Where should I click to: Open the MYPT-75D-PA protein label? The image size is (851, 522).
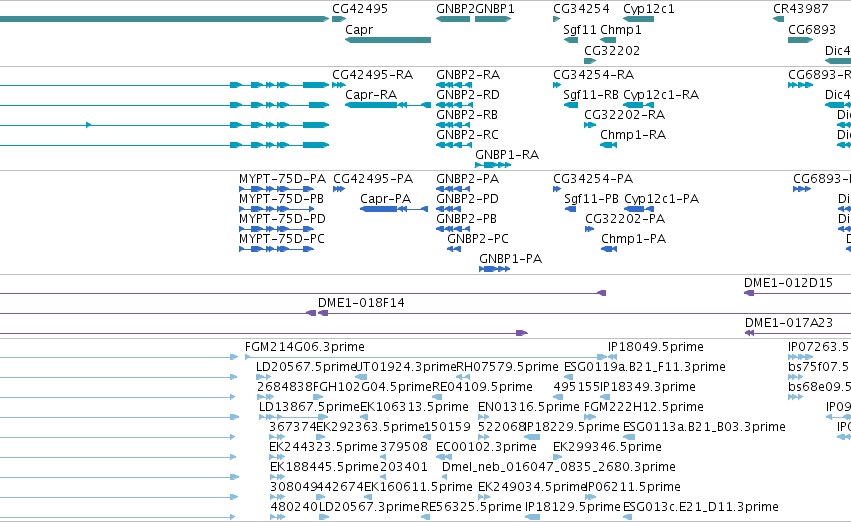282,179
